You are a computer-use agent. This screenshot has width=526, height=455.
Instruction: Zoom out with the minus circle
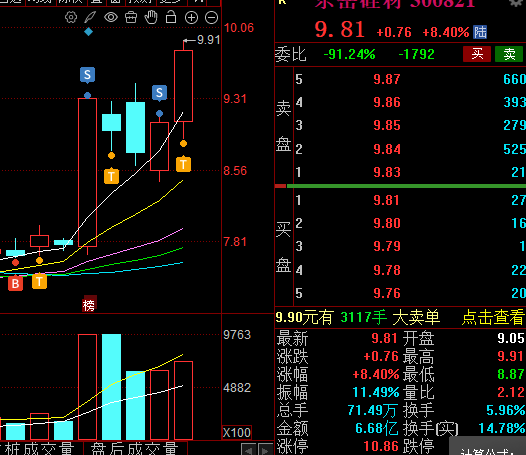[211, 17]
